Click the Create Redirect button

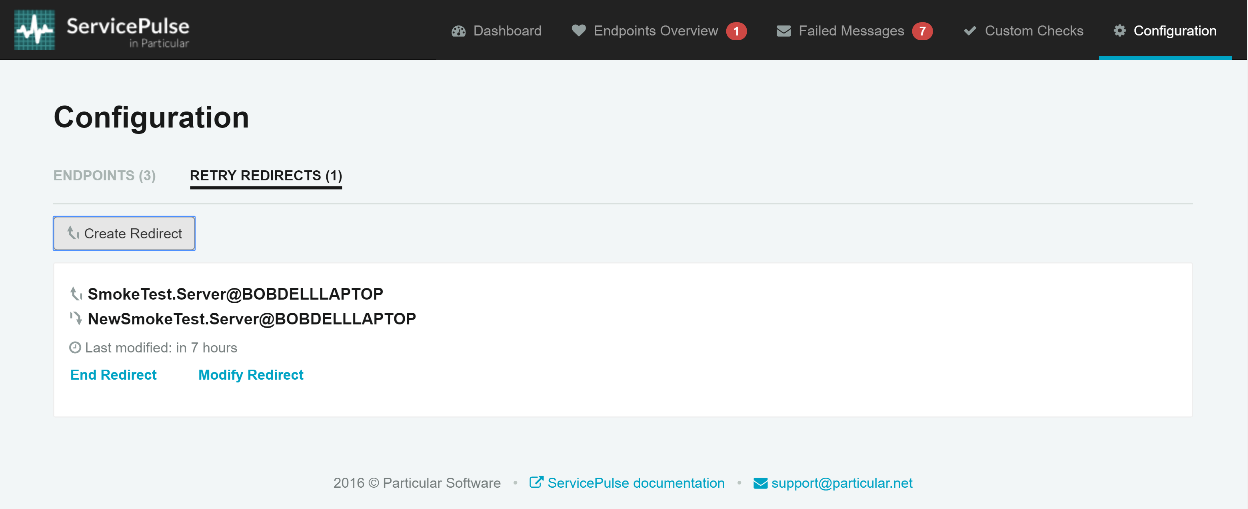point(124,233)
